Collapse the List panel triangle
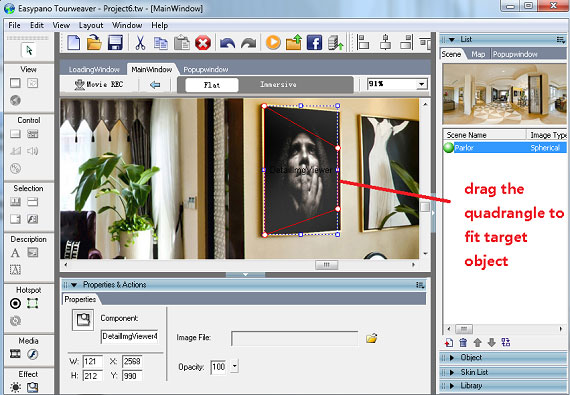 [x=452, y=40]
